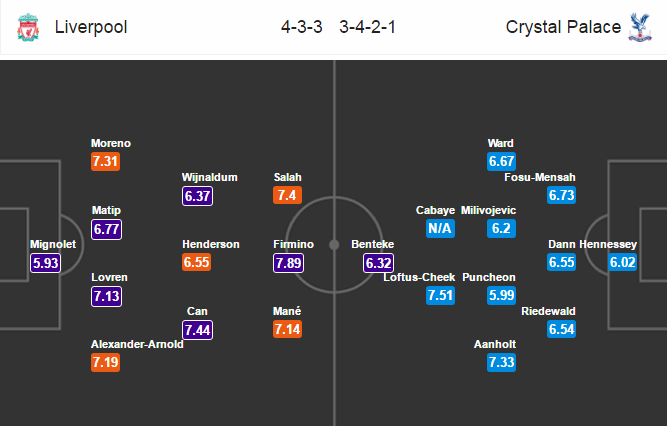Click Alexander-Arnold's 7.19 rating box
This screenshot has height=426, width=667.
[105, 362]
